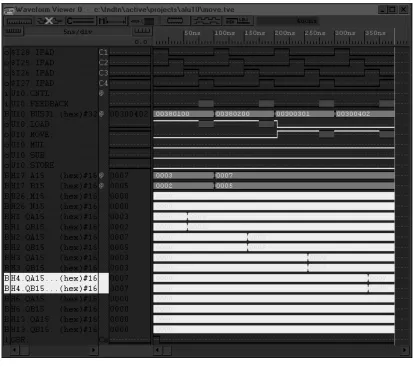
Task: Click the zoom-in scale icon beside 5ns/div
Action: click(13, 31)
